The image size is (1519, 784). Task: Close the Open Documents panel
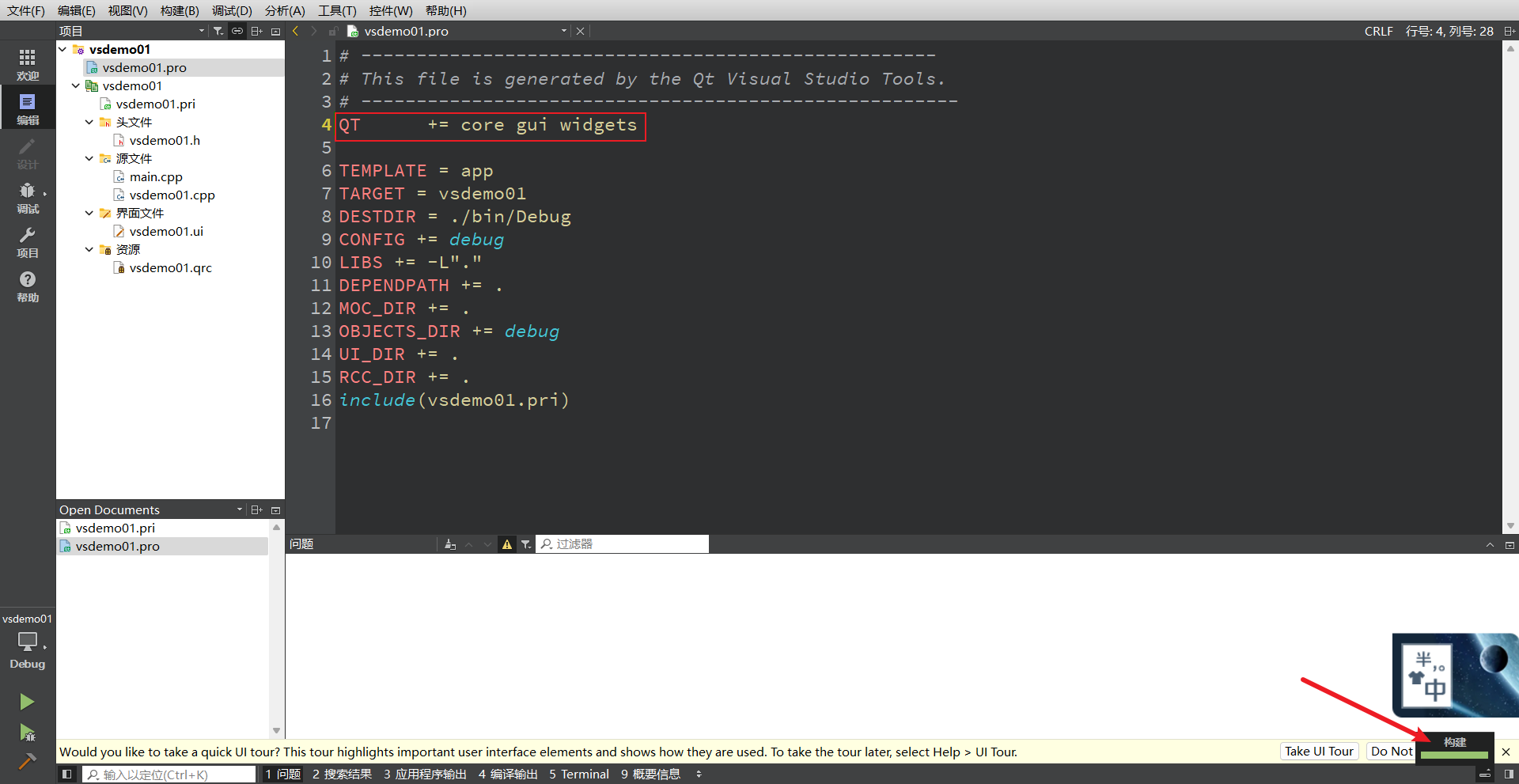click(x=275, y=510)
